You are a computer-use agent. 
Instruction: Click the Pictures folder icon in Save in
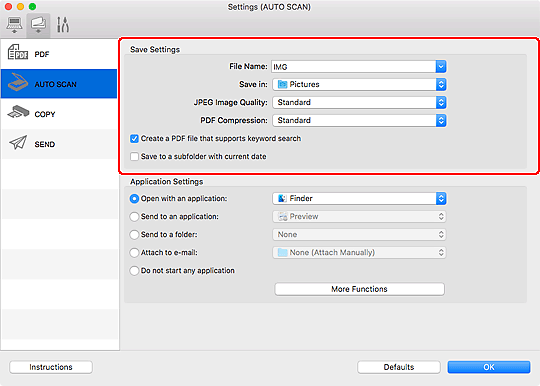pyautogui.click(x=282, y=84)
